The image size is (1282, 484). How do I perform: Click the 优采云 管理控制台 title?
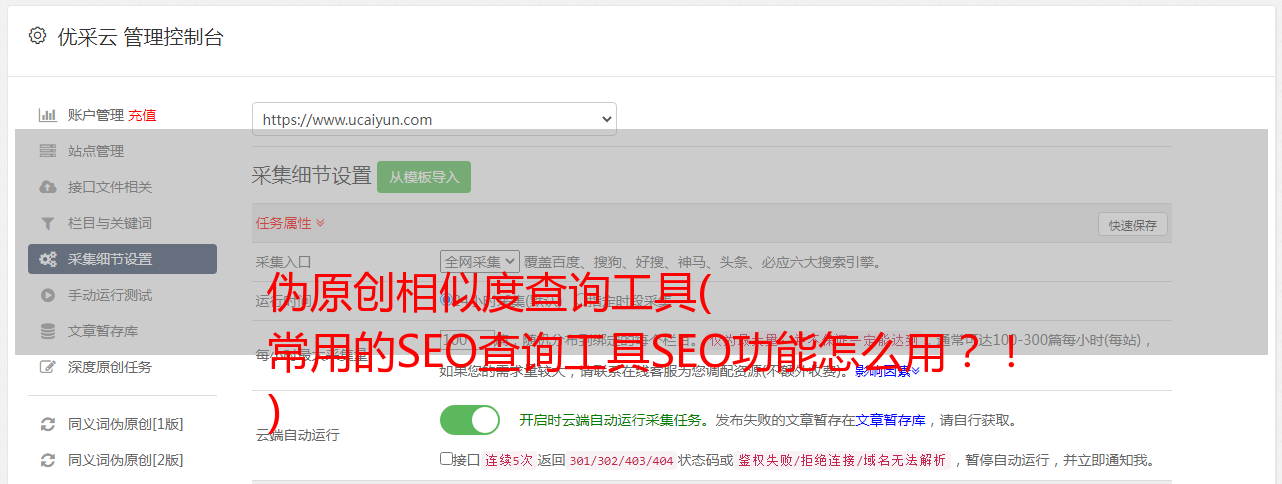tap(140, 37)
